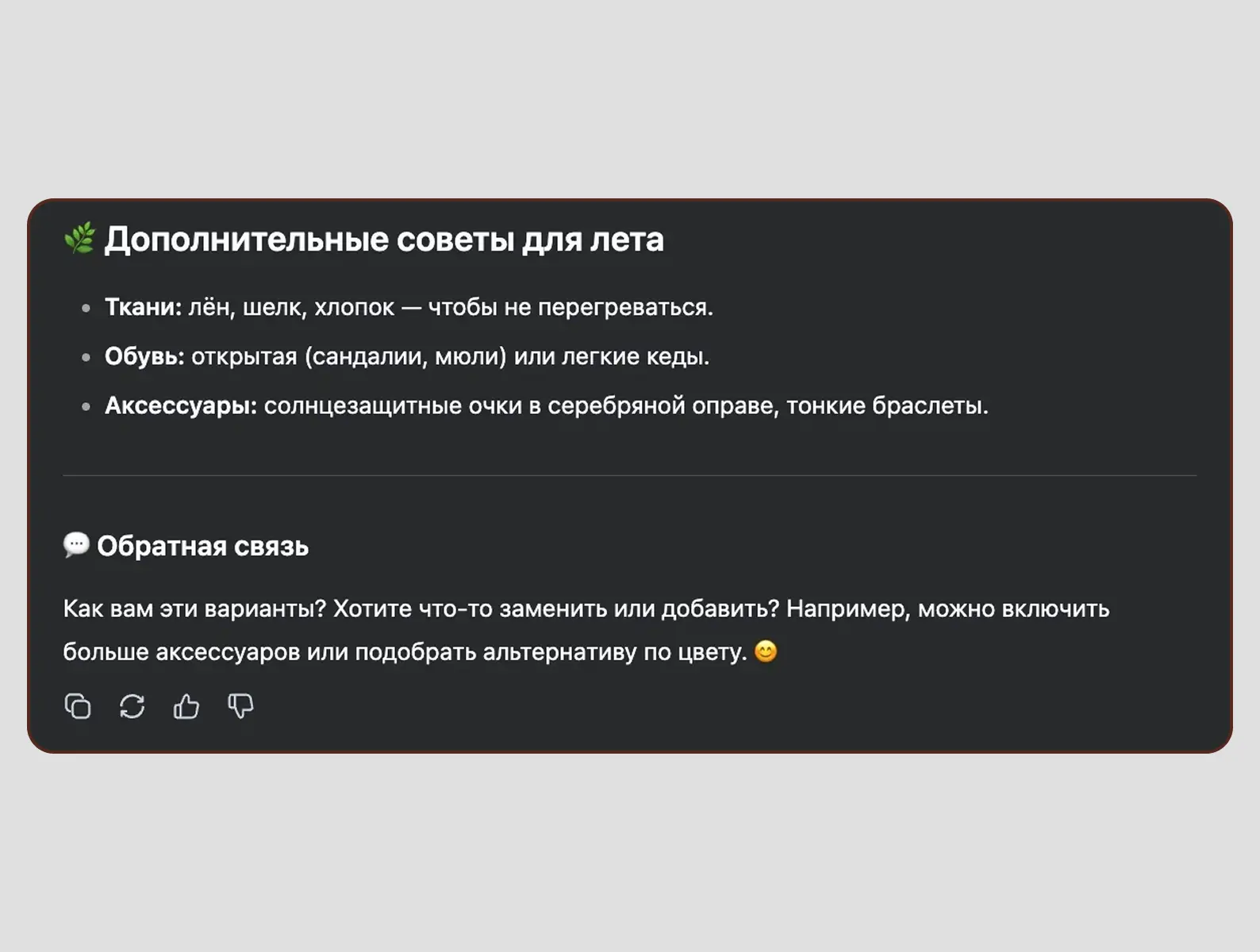Viewport: 1260px width, 952px height.
Task: Click the smiley emoji ending the message
Action: click(x=766, y=651)
